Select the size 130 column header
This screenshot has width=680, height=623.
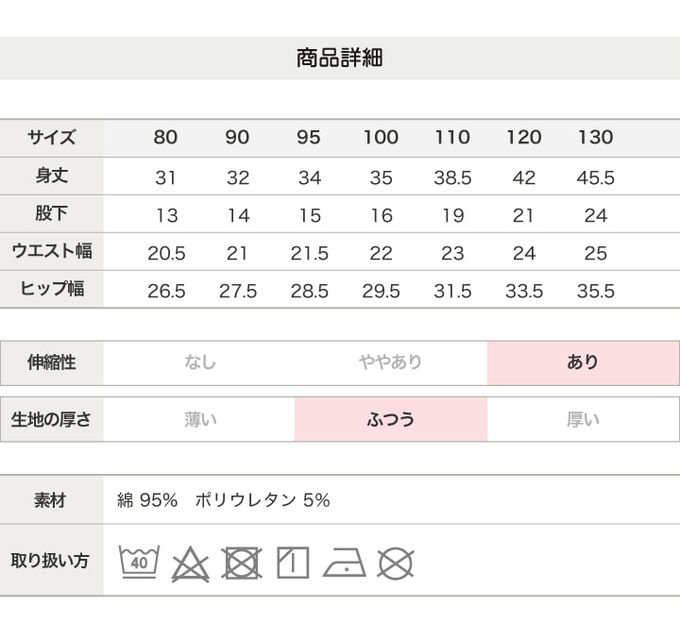coord(596,138)
